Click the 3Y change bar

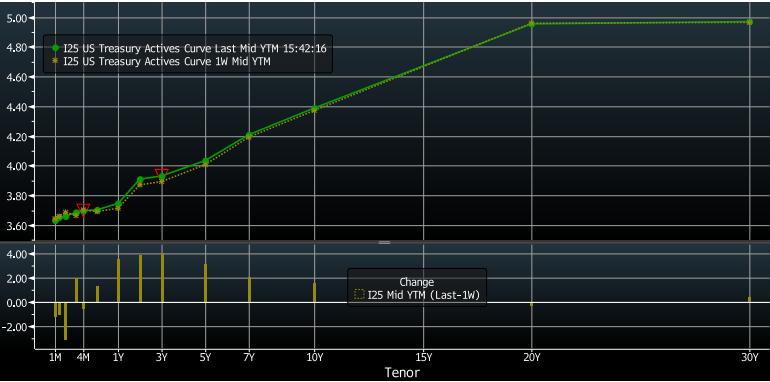click(163, 278)
